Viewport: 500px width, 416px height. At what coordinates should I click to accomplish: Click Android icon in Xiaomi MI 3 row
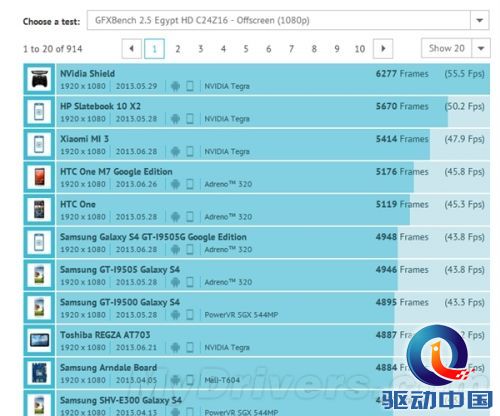tap(175, 152)
